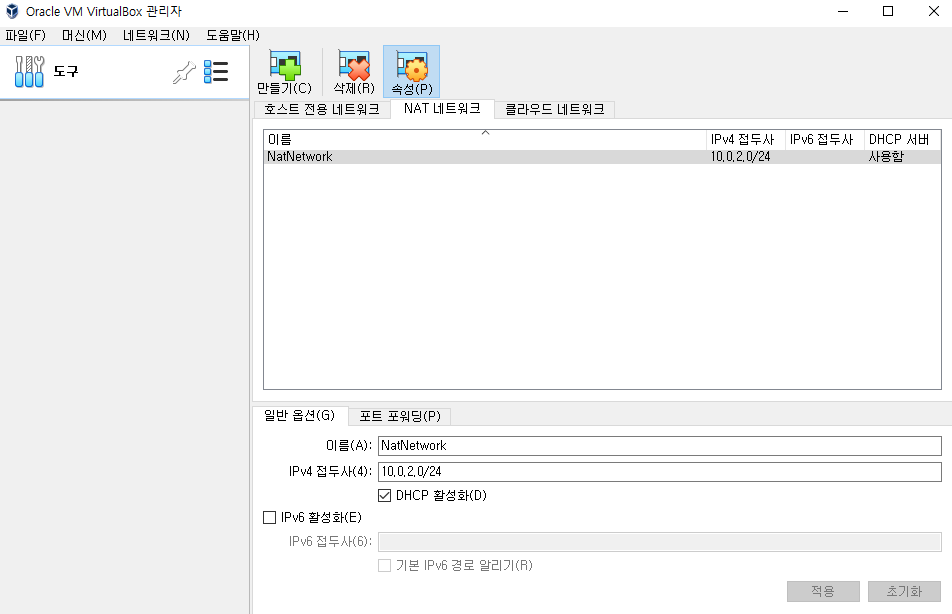Click the IPv6 접두사 column header
952x614 pixels.
click(824, 140)
